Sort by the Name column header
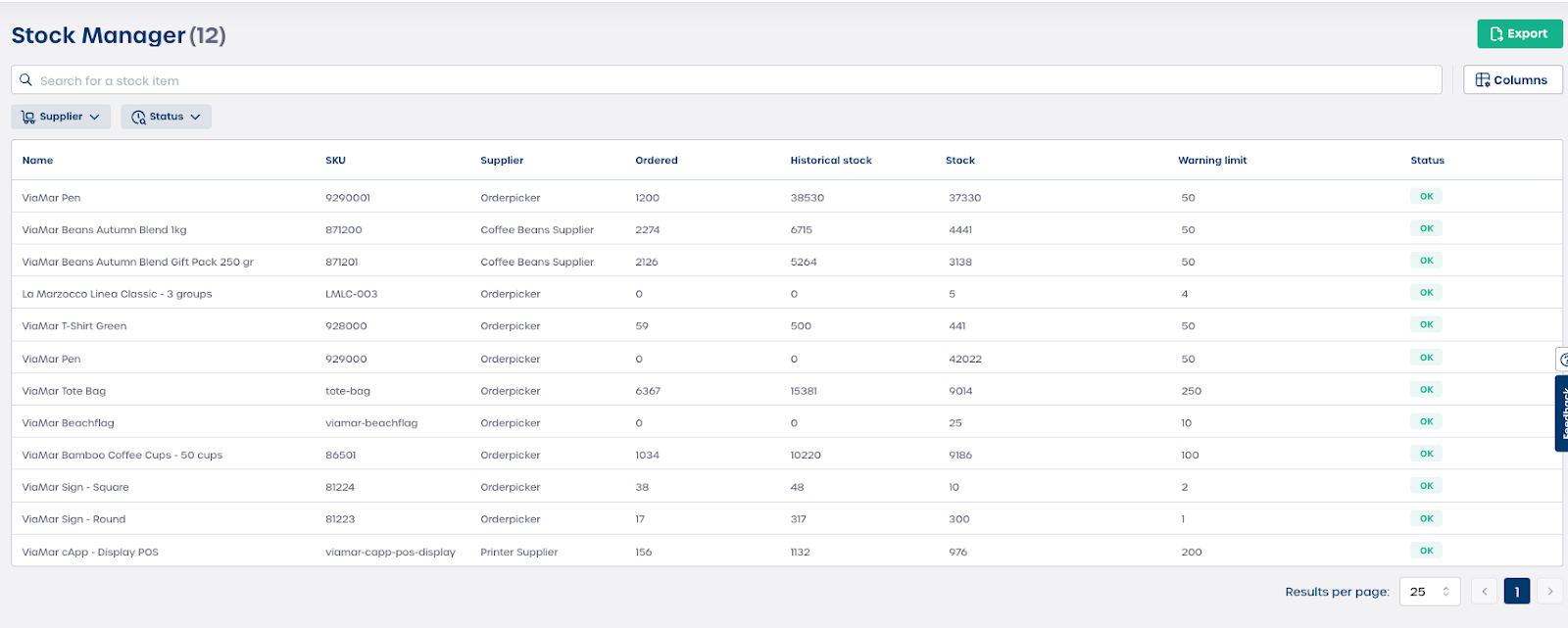1568x628 pixels. click(x=38, y=161)
